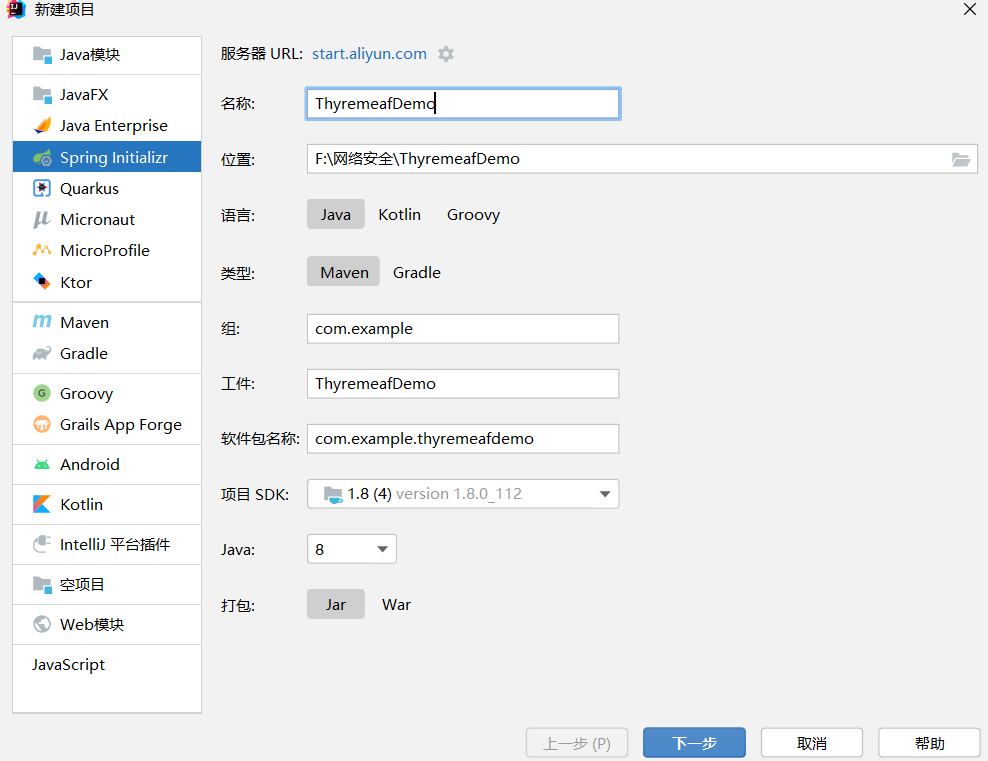Click the Android robot icon
The width and height of the screenshot is (988, 761).
tap(42, 465)
